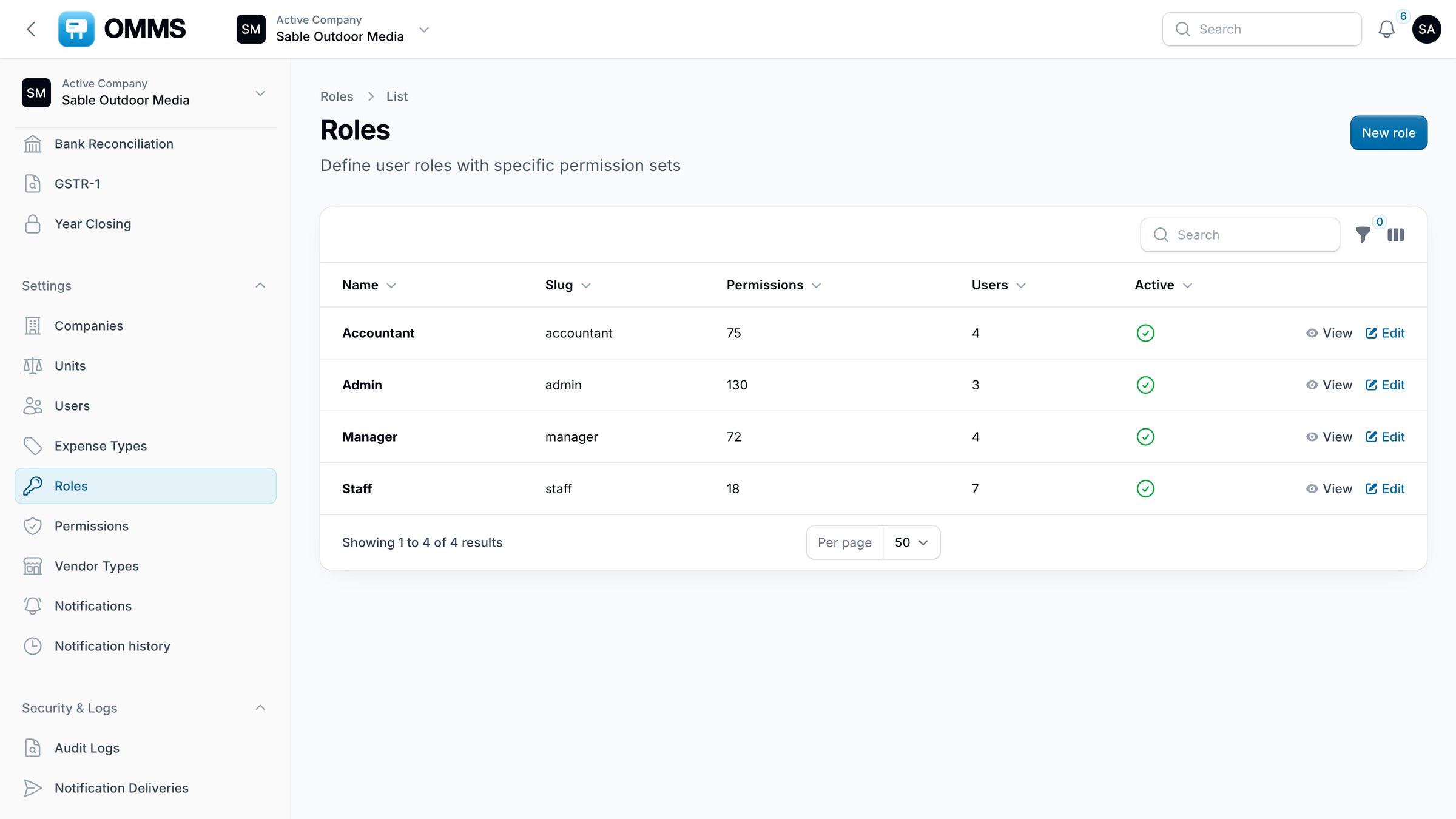Click the Notification history clock icon
This screenshot has width=1456, height=819.
[x=33, y=646]
